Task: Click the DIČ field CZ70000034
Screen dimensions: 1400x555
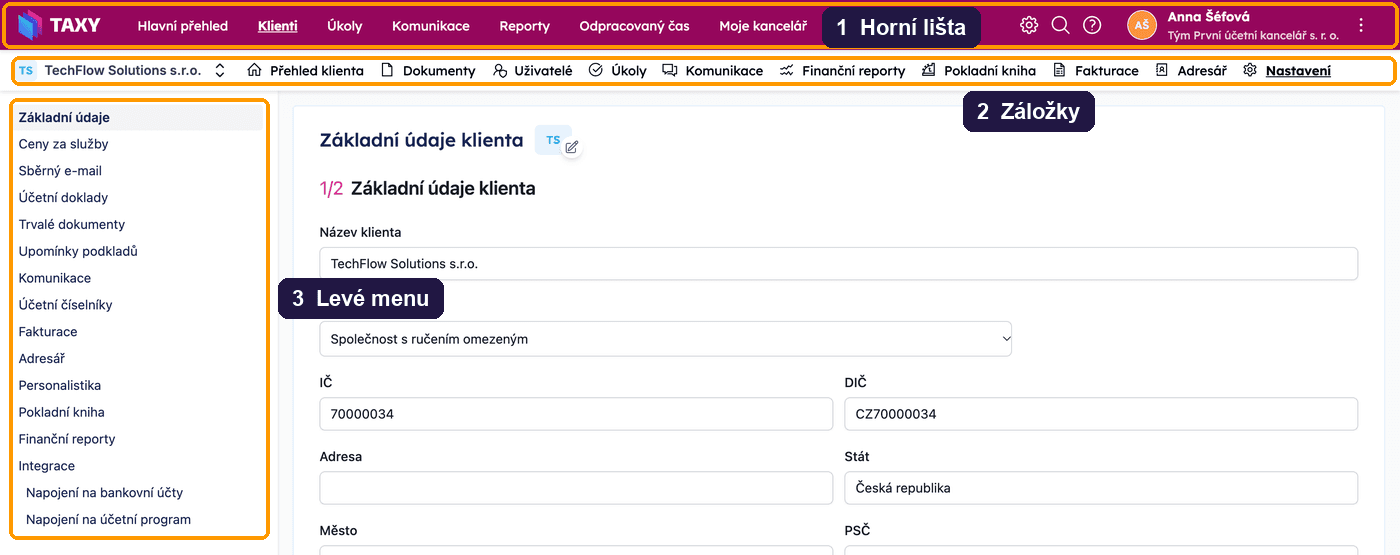Action: 1101,414
